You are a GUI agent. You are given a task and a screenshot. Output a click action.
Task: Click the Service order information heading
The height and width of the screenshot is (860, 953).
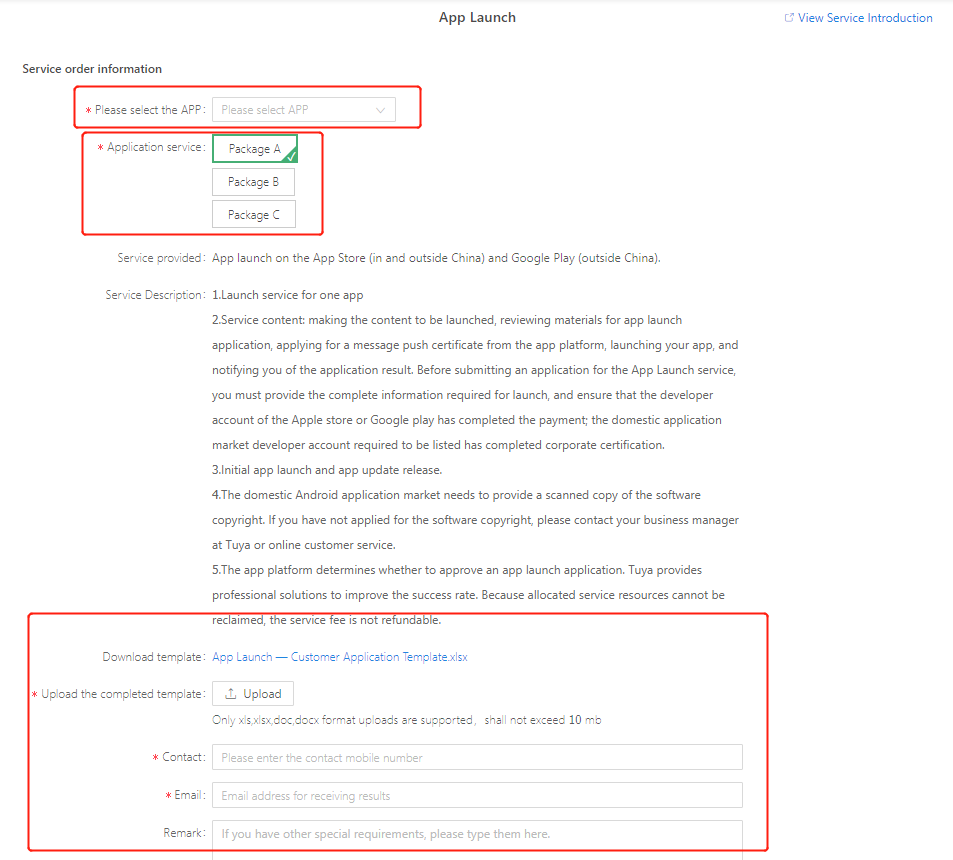tap(92, 69)
